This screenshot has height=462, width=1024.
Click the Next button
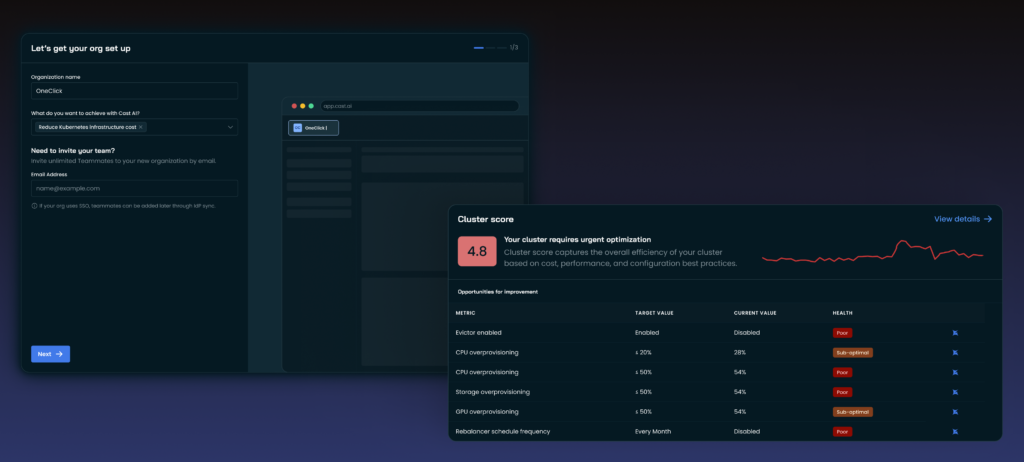click(50, 354)
